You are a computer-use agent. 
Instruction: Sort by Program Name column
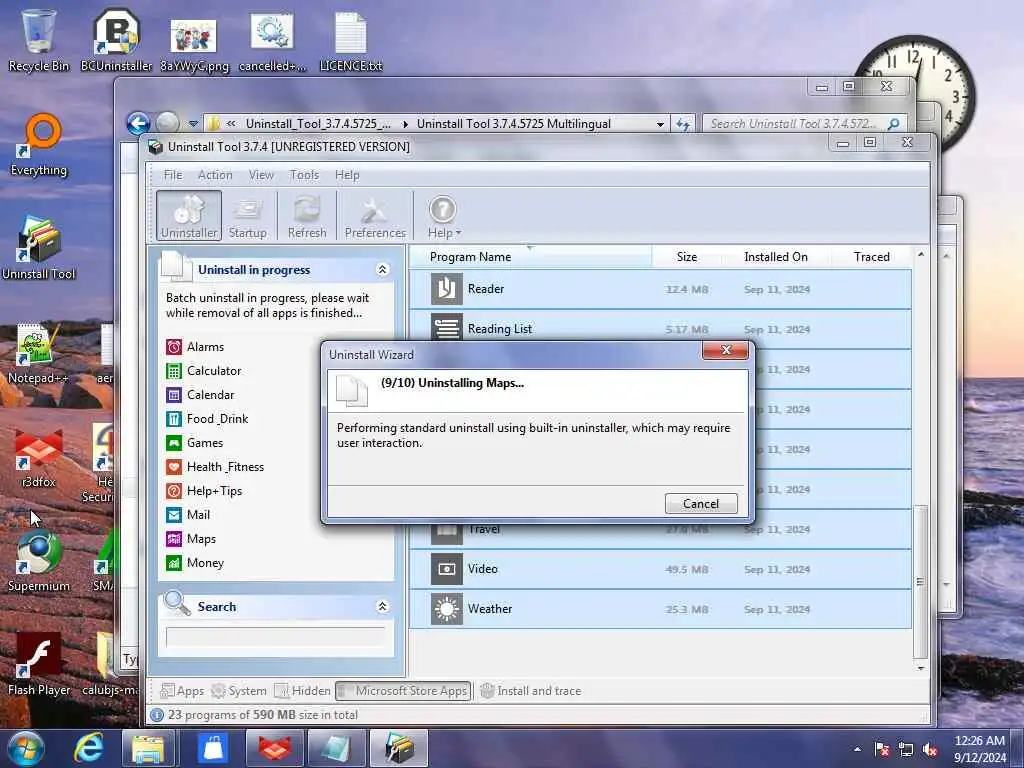click(530, 257)
